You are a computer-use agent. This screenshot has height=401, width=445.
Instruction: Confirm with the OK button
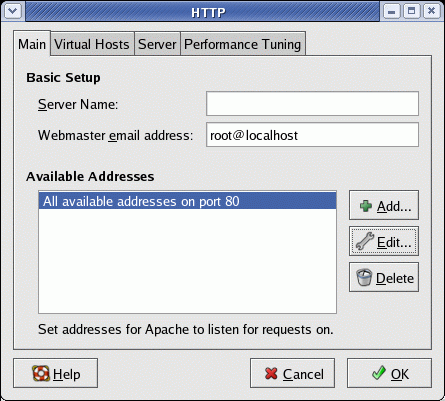click(389, 373)
